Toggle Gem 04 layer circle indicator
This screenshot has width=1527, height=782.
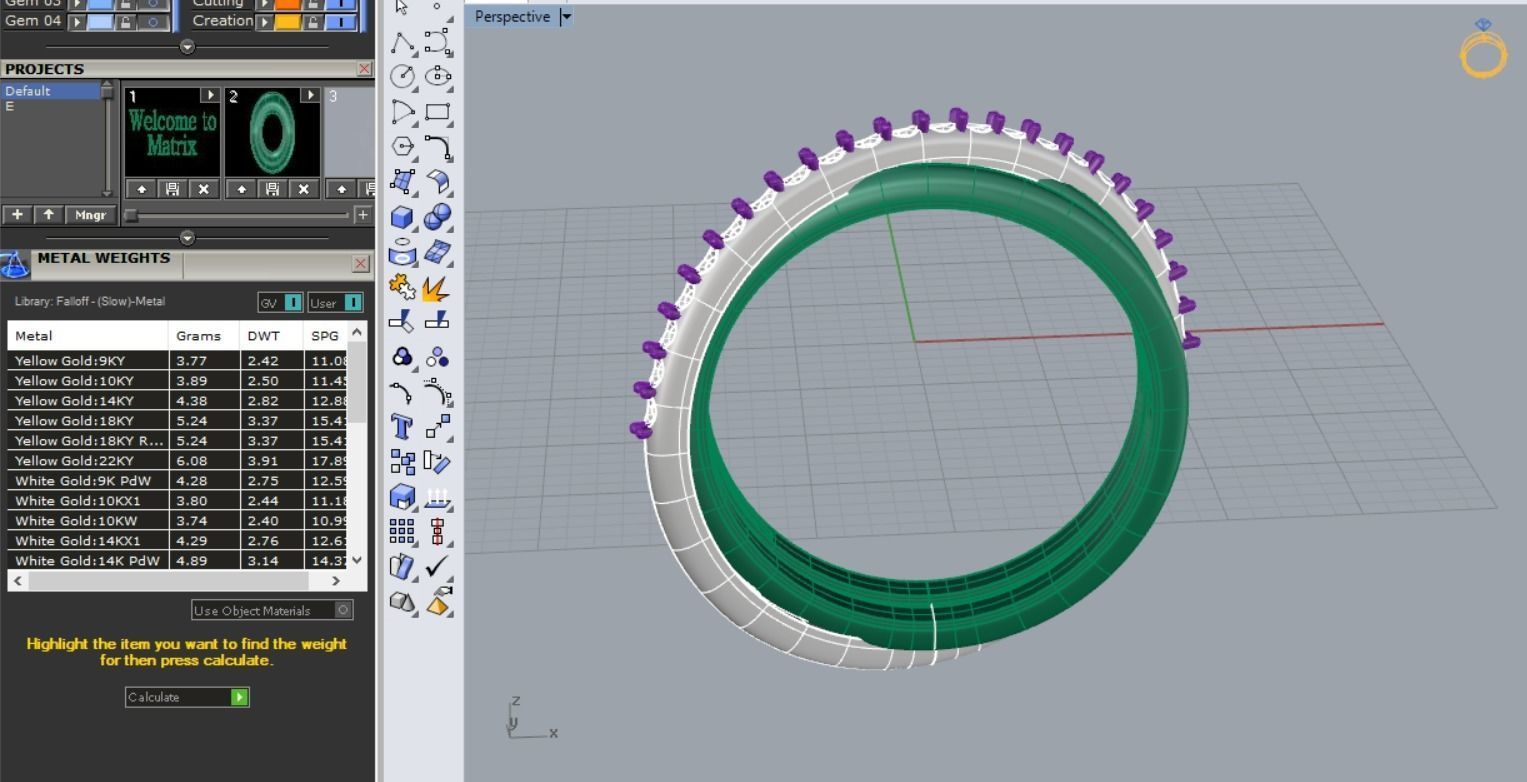coord(152,21)
